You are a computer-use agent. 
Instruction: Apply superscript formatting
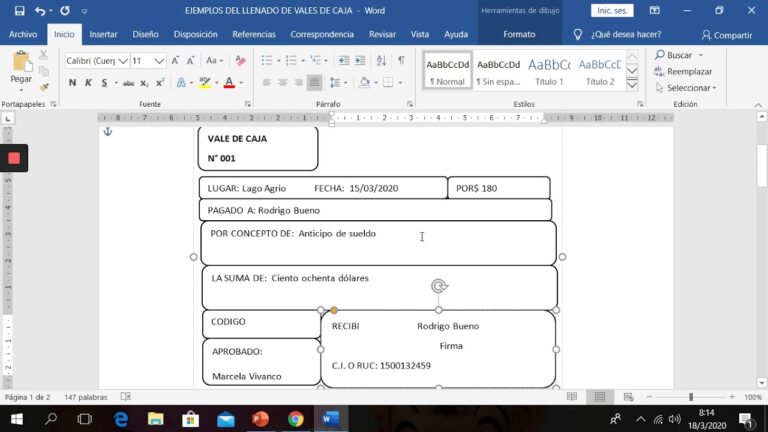[x=160, y=83]
